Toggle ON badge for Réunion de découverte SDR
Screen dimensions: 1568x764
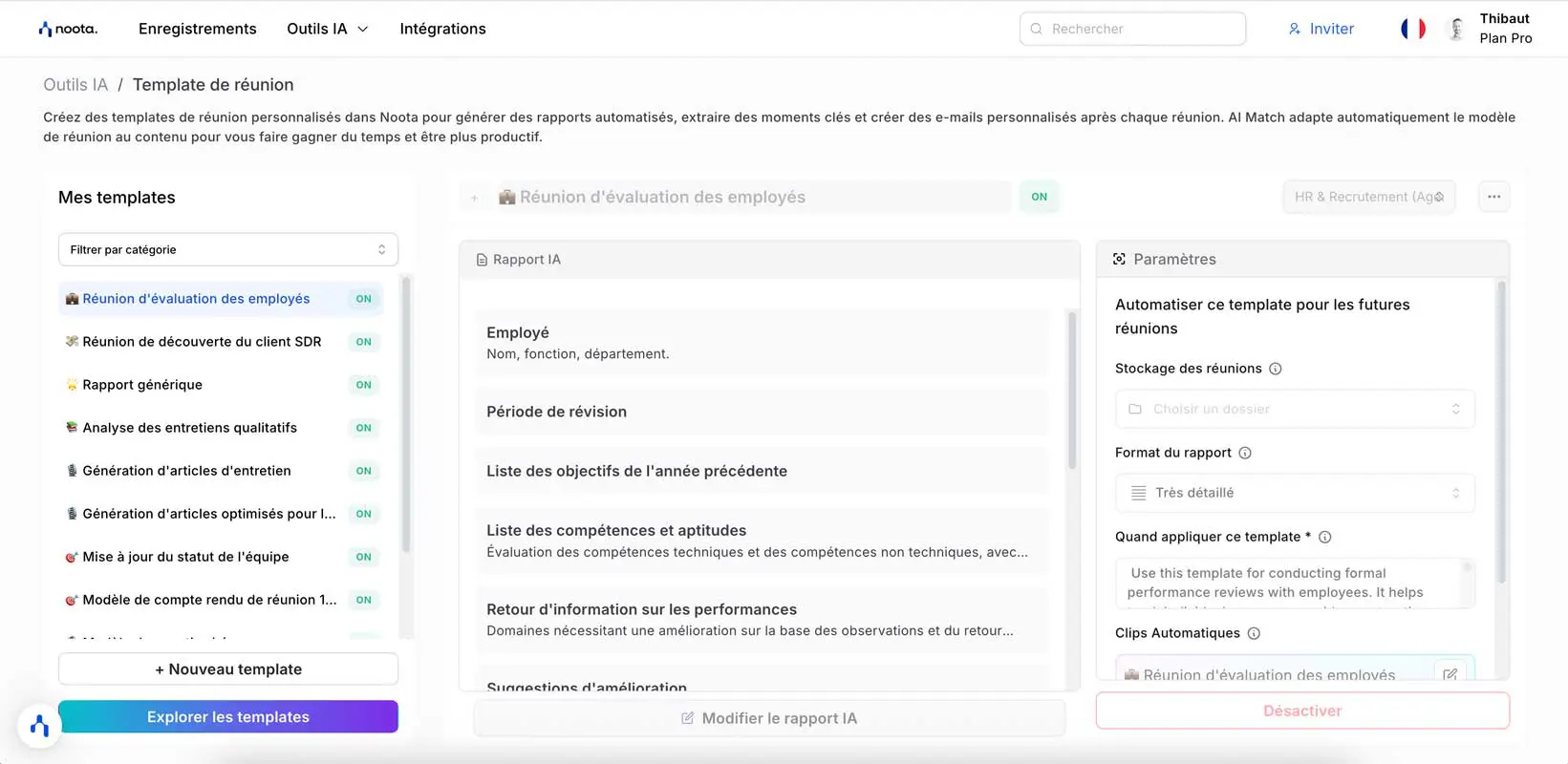(363, 342)
